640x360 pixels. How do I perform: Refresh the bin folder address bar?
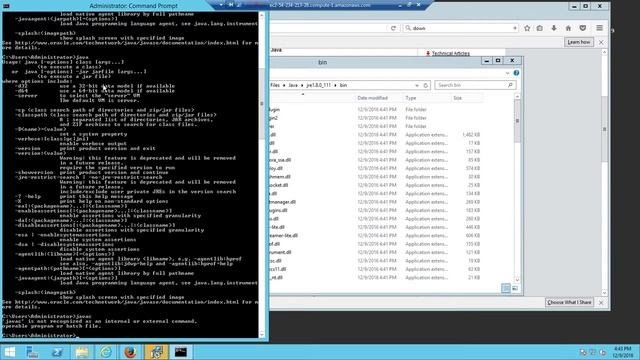point(426,85)
